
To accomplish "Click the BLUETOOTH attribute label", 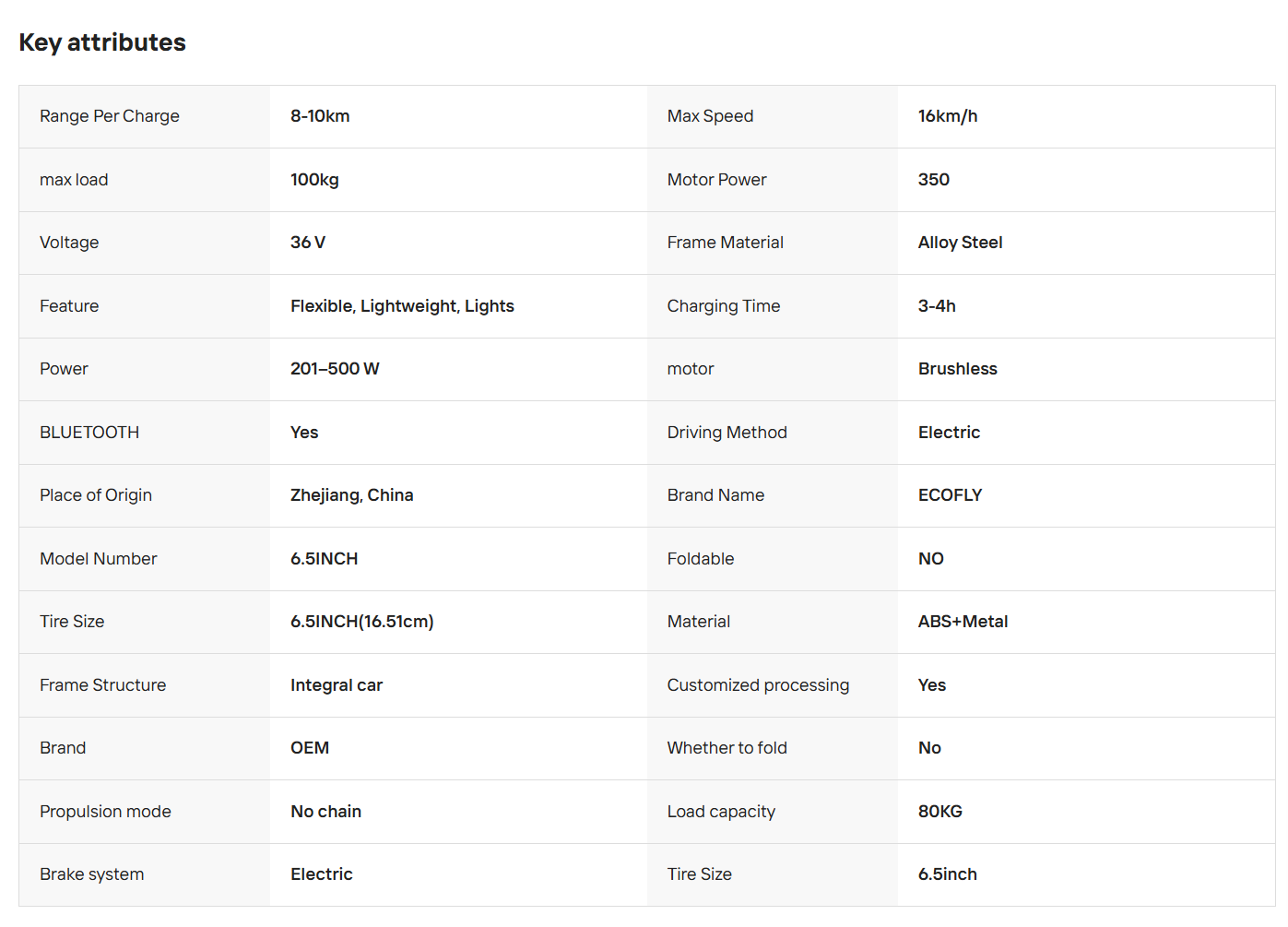I will click(x=89, y=433).
